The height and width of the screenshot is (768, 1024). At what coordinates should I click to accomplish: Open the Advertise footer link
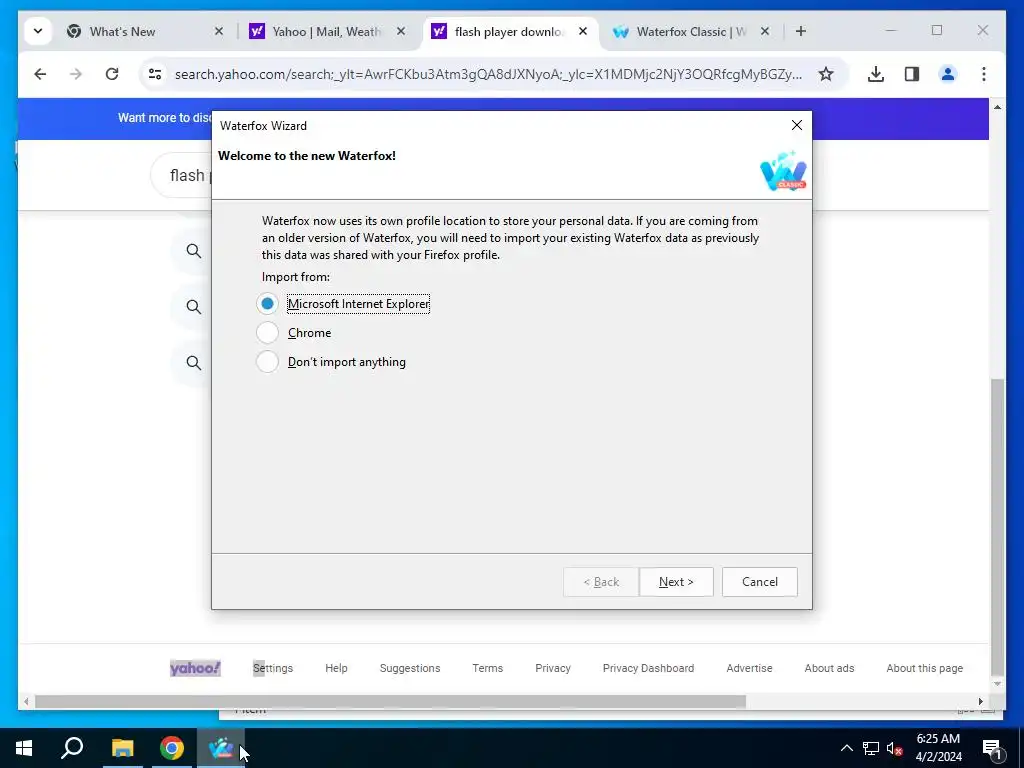(749, 667)
